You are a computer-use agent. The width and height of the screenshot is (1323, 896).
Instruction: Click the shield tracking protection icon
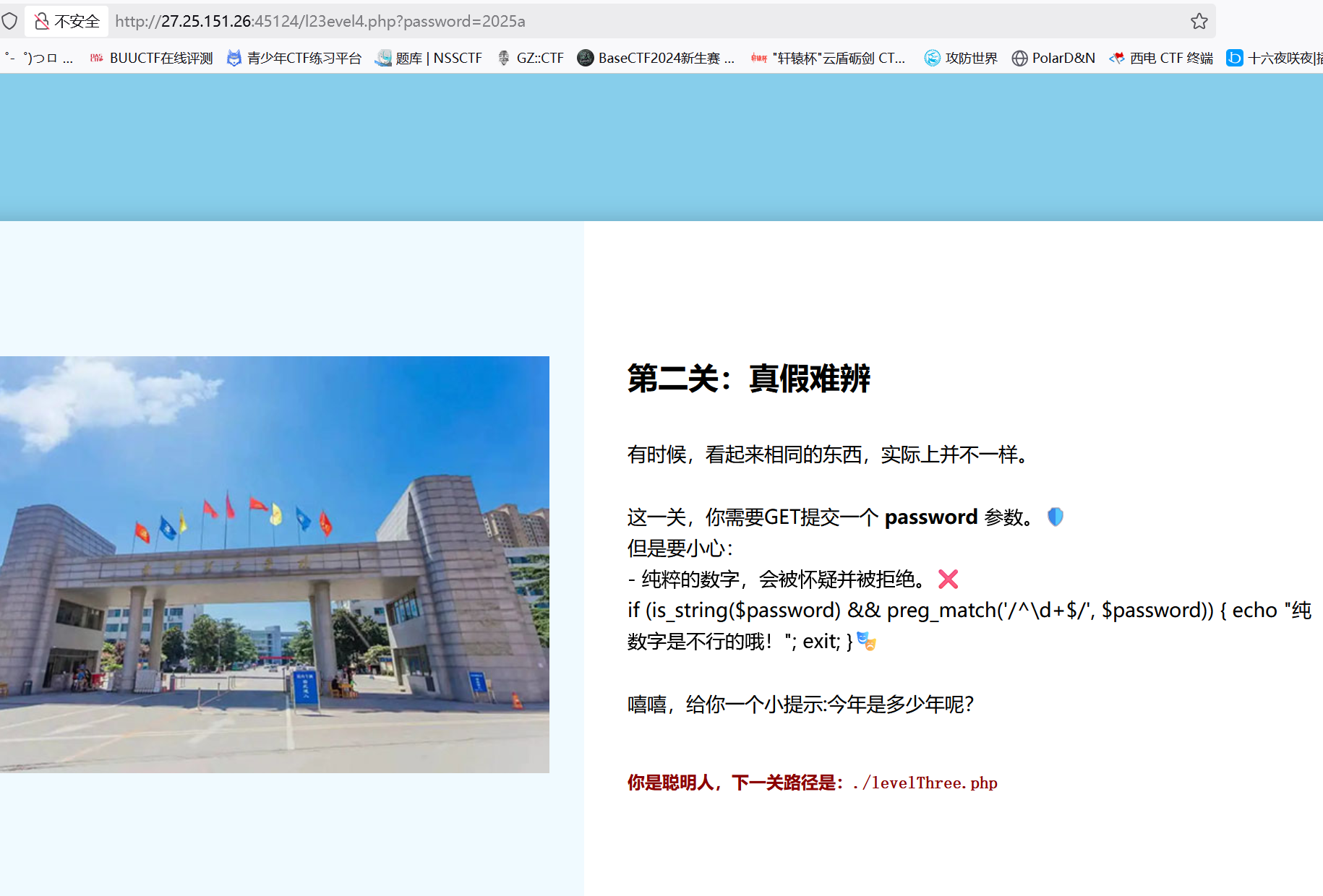(x=9, y=21)
